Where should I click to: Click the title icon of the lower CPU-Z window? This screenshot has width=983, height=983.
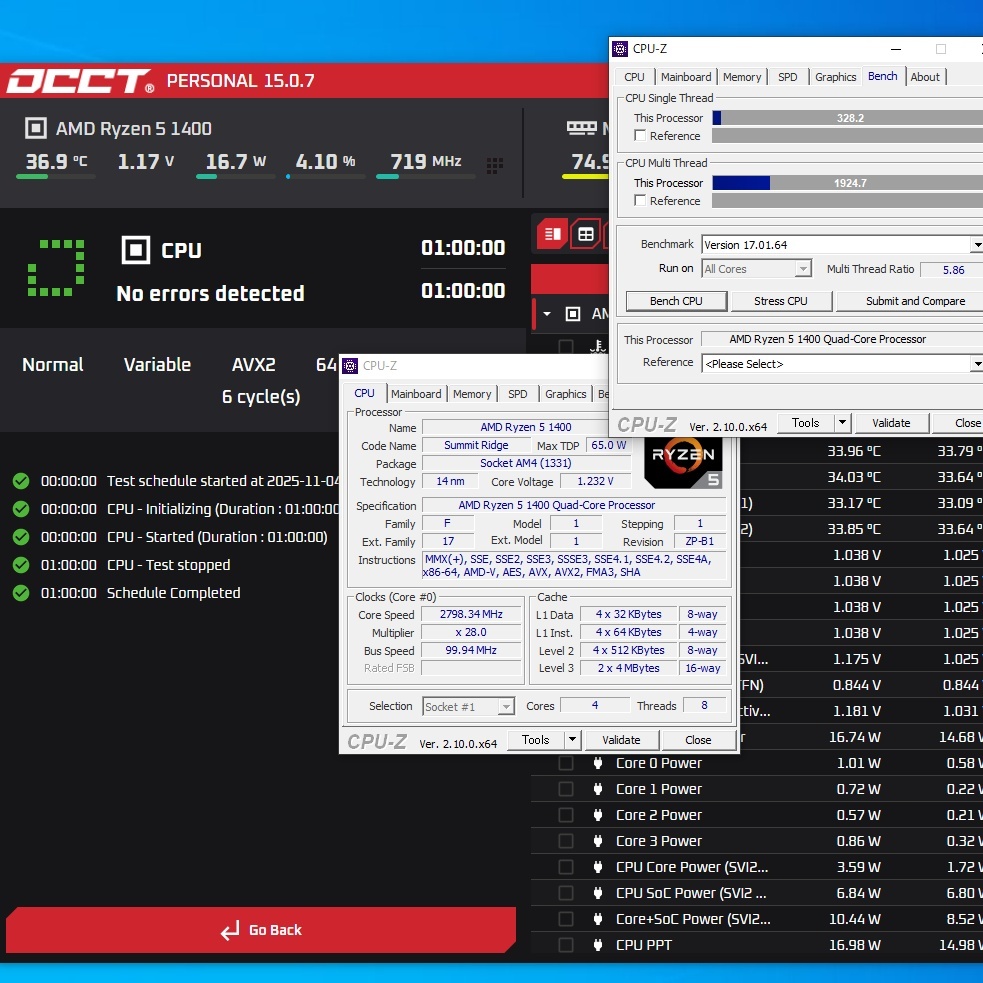350,365
